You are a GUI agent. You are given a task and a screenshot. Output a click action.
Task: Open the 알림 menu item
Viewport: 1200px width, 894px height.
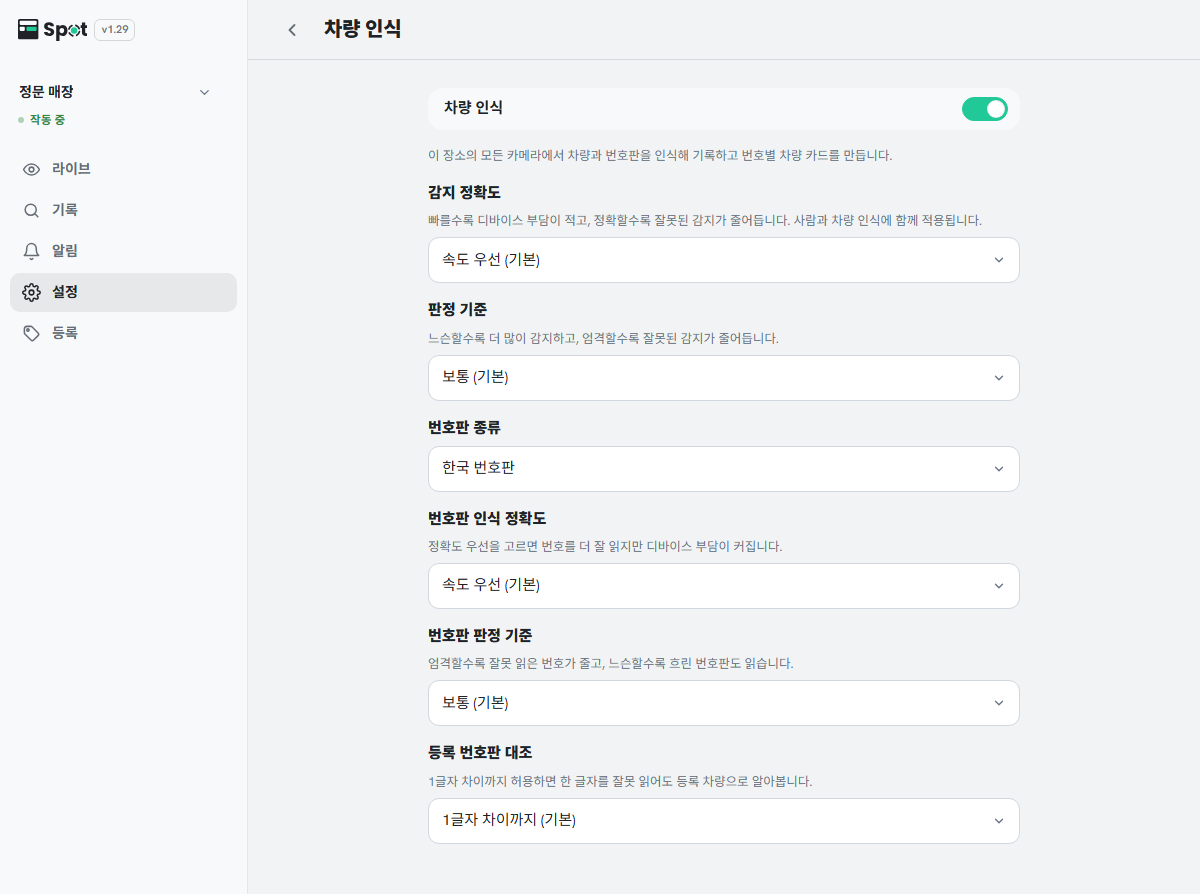[x=123, y=251]
